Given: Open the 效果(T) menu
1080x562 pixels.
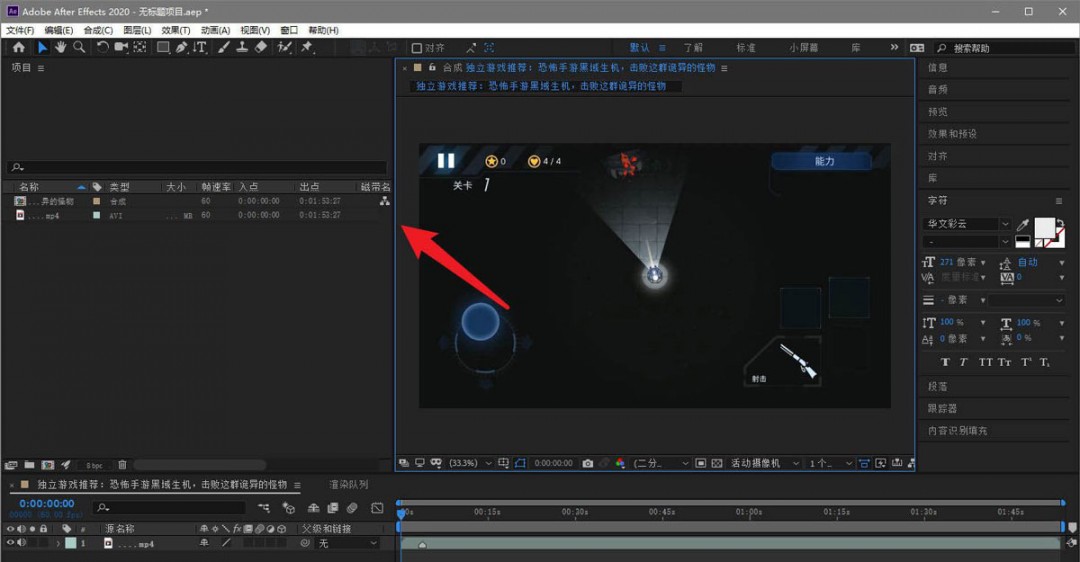Looking at the screenshot, I should click(x=175, y=31).
